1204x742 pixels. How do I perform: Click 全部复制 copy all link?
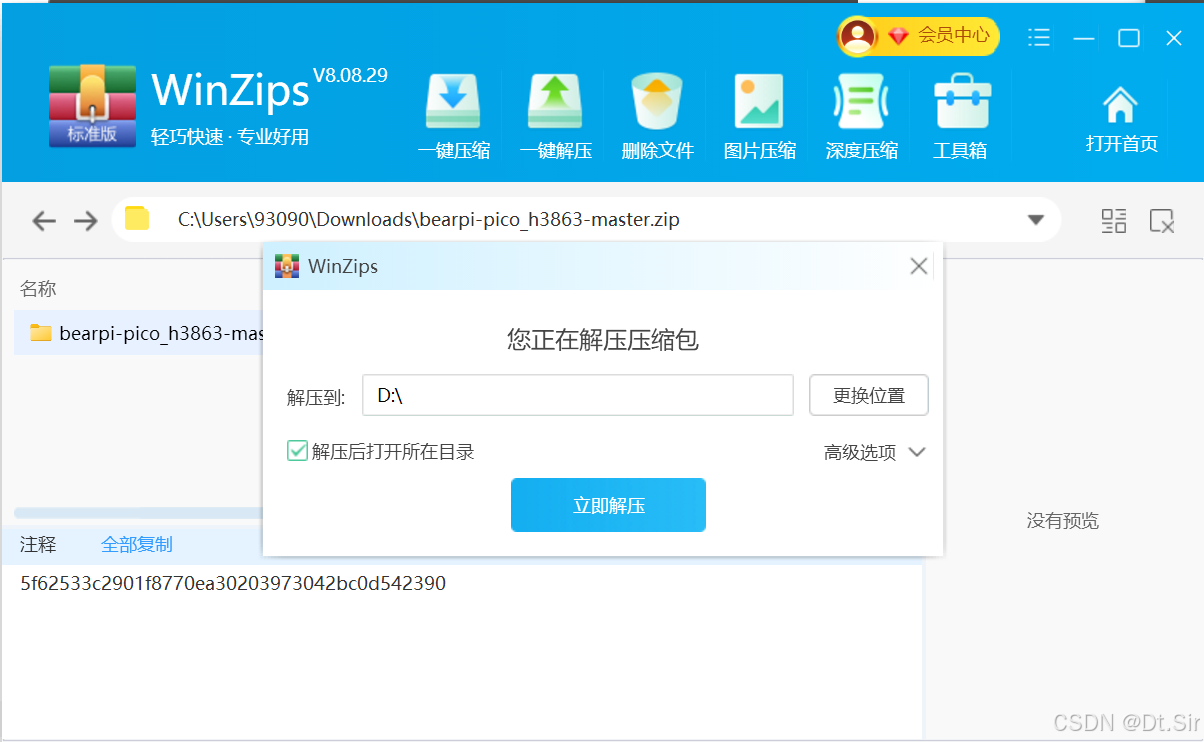click(137, 544)
